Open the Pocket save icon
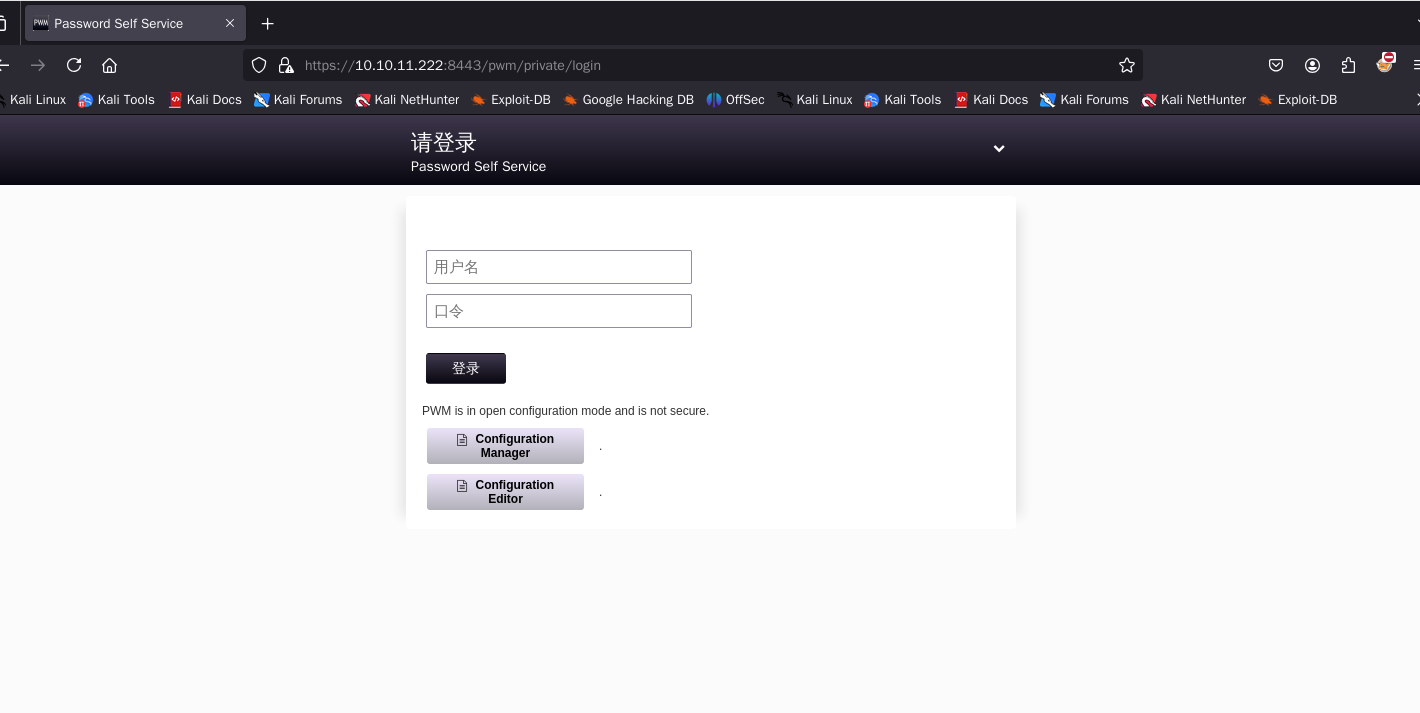The image size is (1420, 713). [x=1276, y=65]
